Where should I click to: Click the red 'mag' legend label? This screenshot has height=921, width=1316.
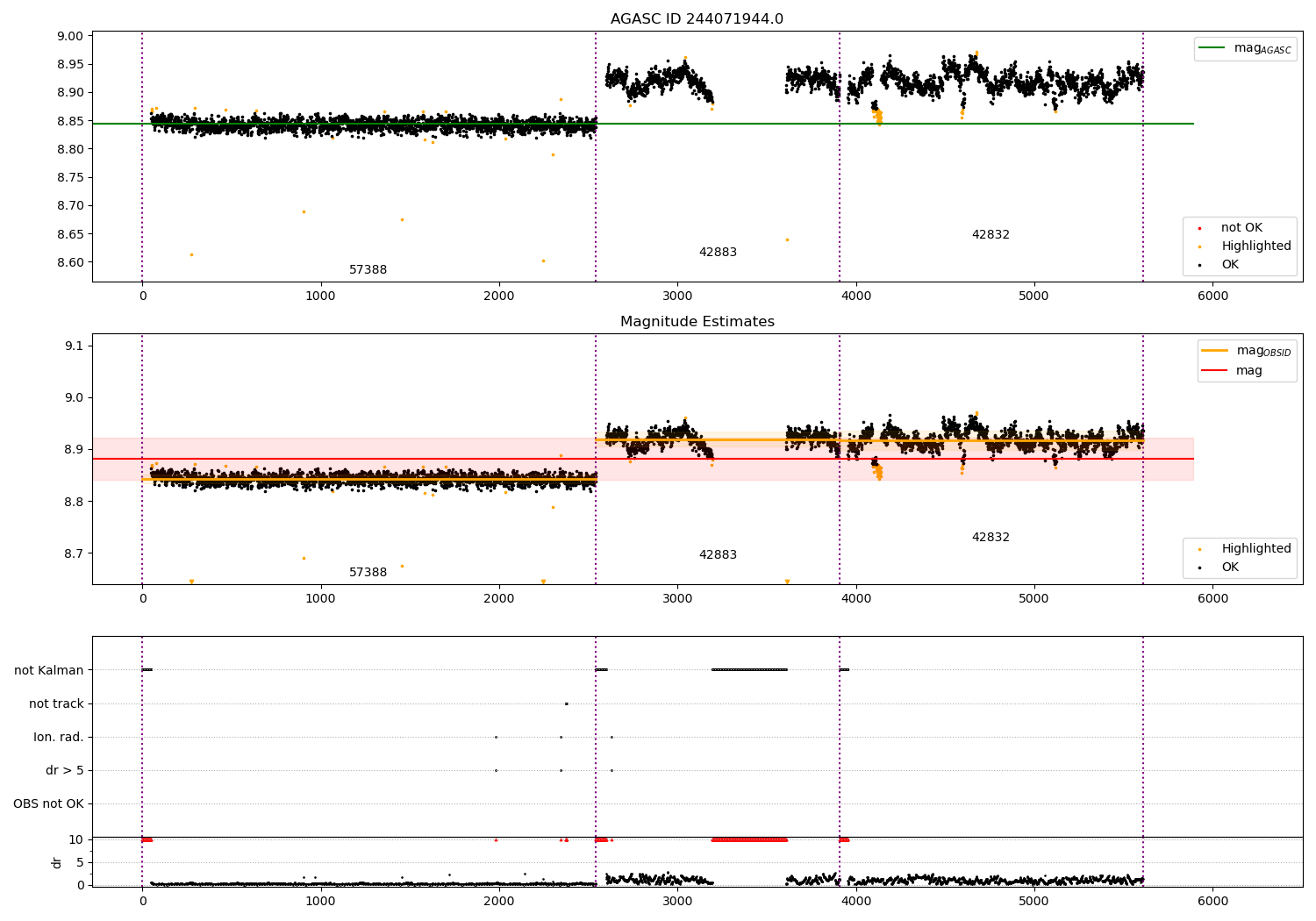click(x=1249, y=371)
